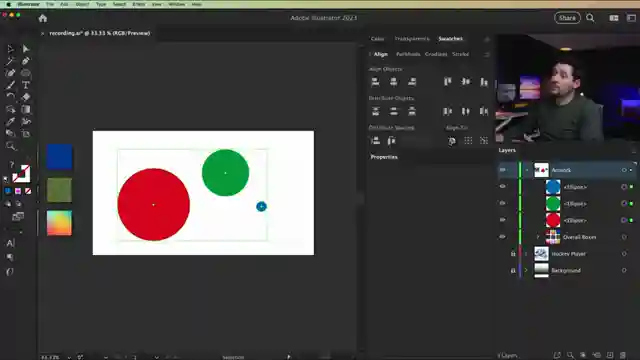Click the olive green square beside artboard
The image size is (640, 360).
59,190
